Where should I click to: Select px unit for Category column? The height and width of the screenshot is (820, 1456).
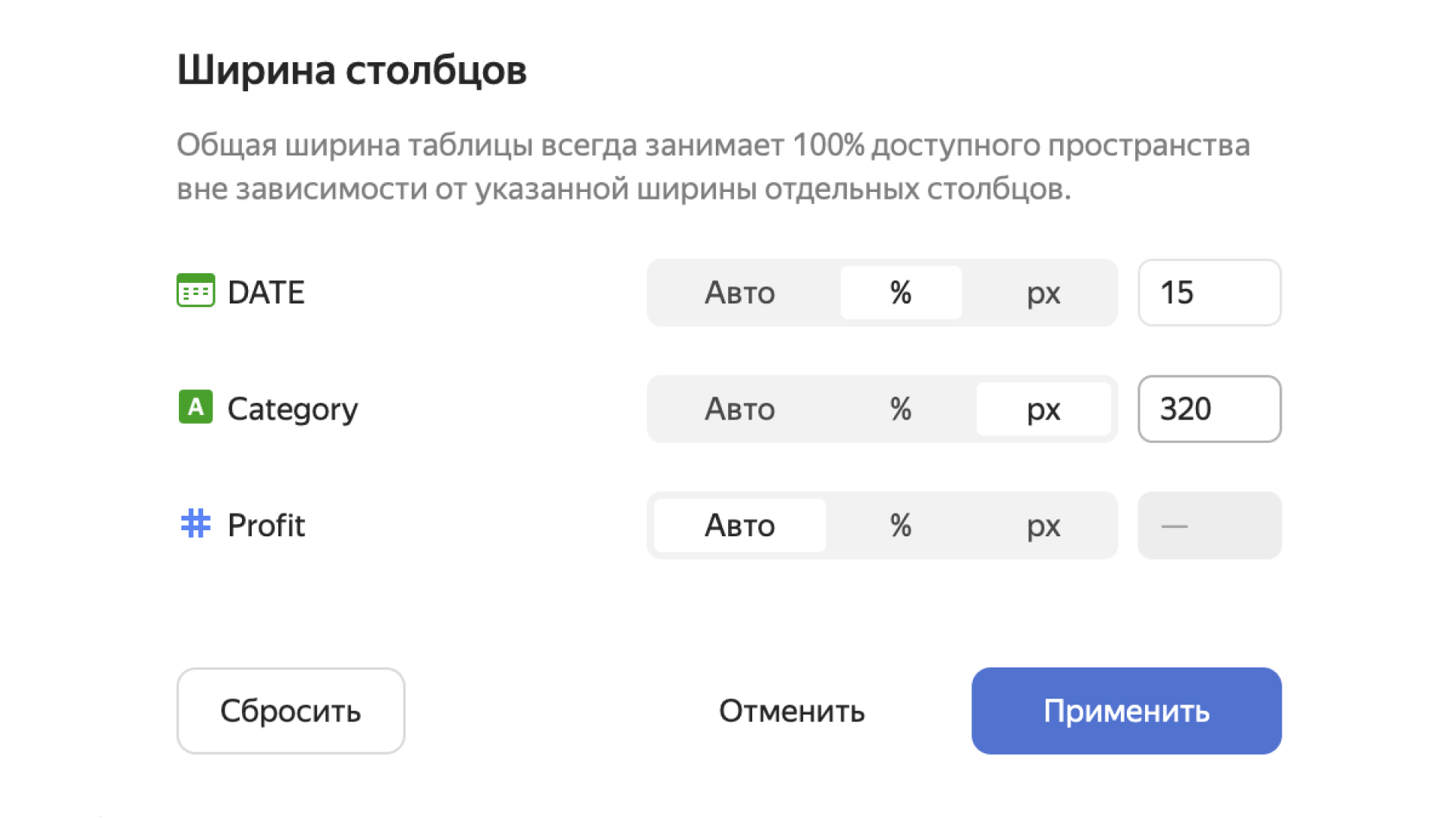(x=1043, y=409)
